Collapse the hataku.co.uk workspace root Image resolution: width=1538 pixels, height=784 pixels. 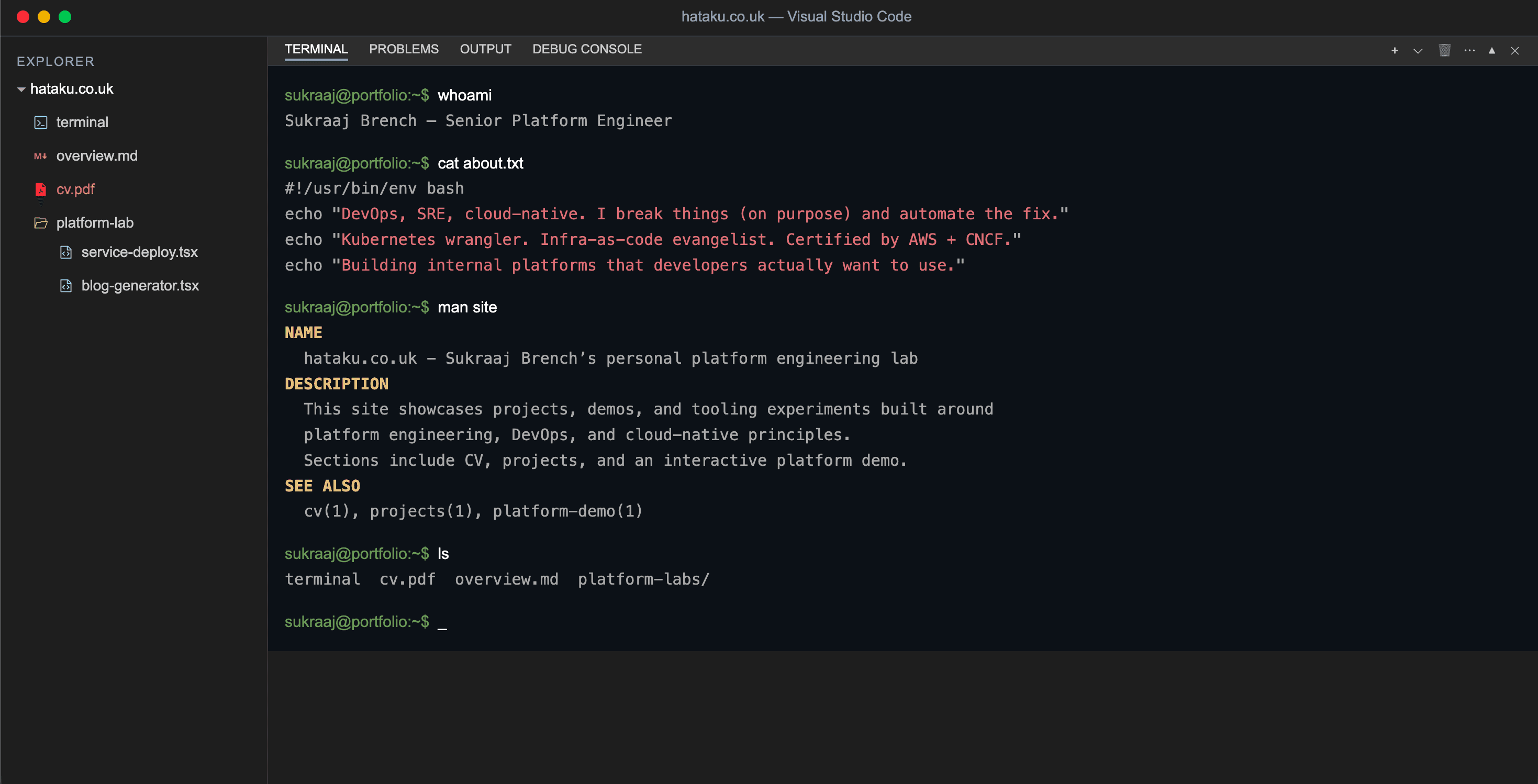(21, 88)
